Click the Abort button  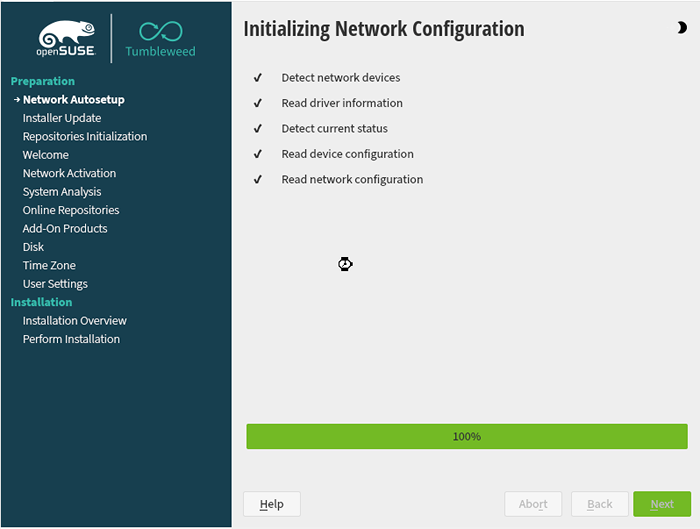point(533,504)
